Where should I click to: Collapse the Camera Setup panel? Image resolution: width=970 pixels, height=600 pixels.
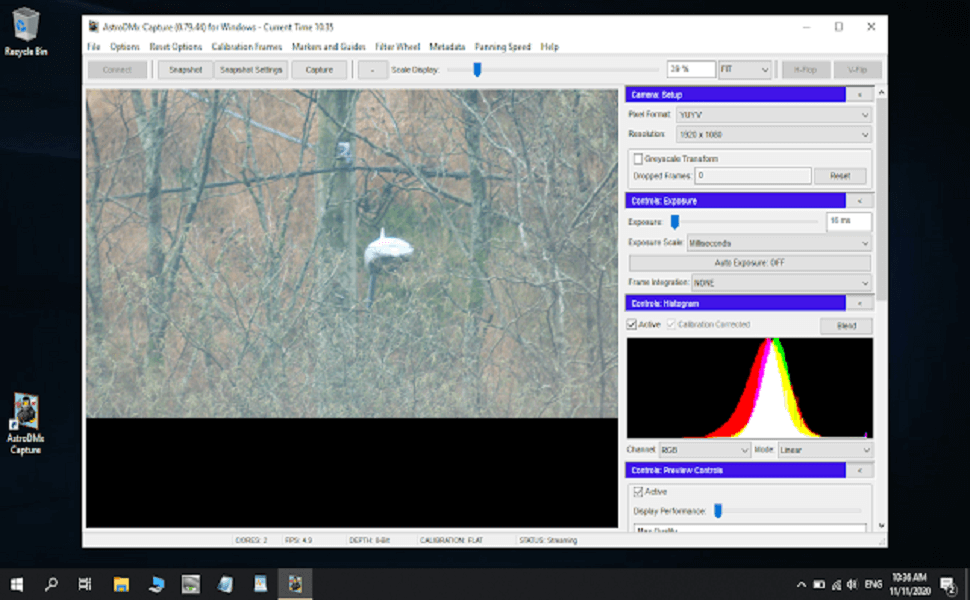click(x=859, y=95)
